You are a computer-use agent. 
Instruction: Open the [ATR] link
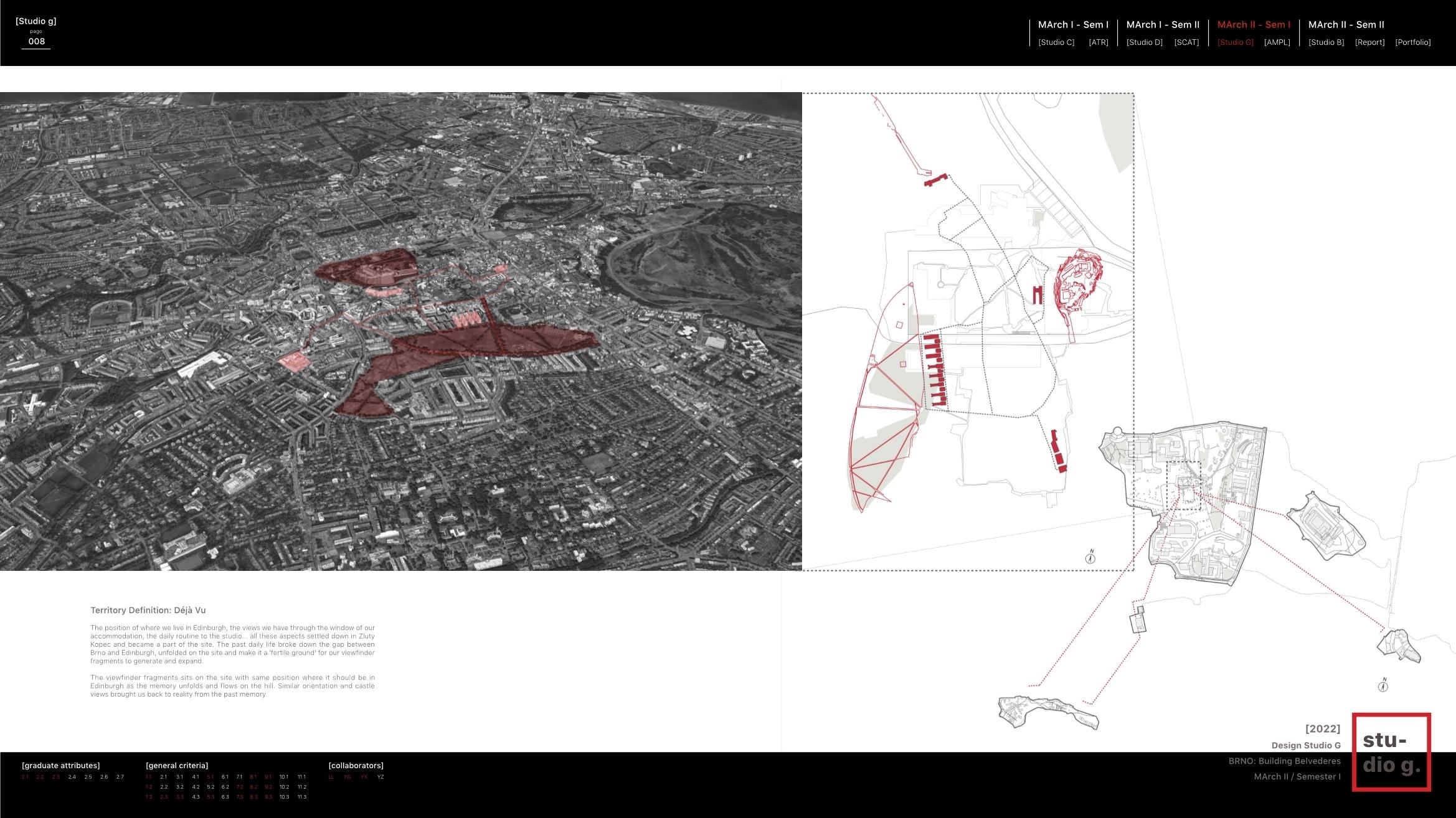(1098, 42)
